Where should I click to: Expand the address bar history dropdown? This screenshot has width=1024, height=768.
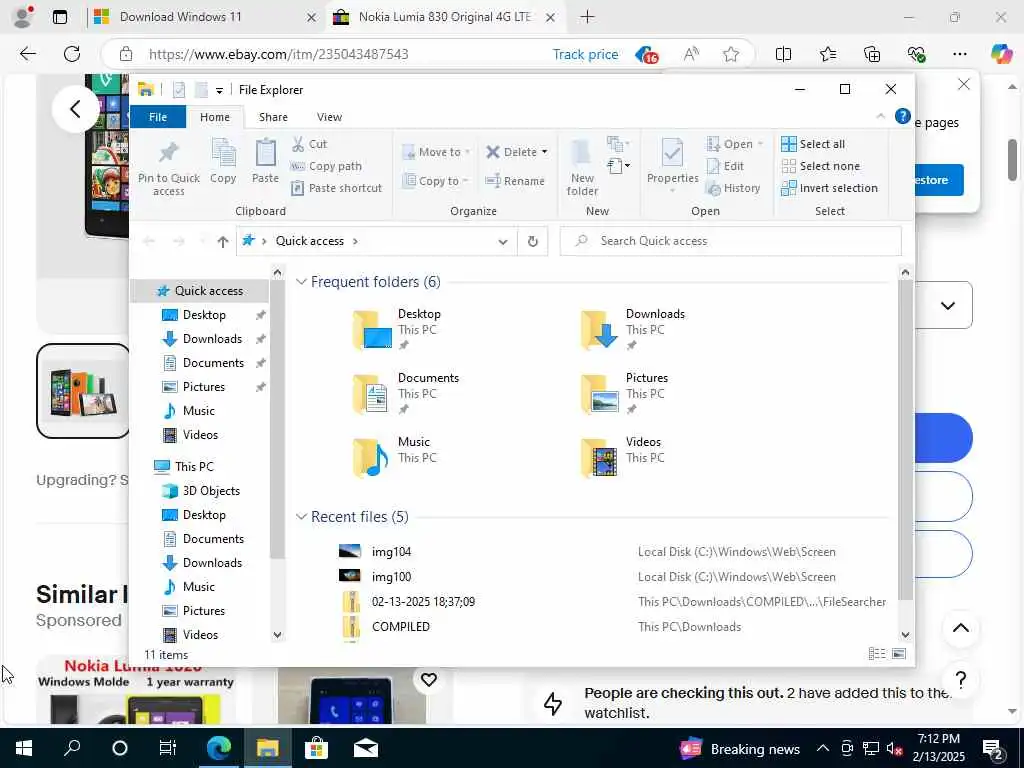pyautogui.click(x=503, y=242)
